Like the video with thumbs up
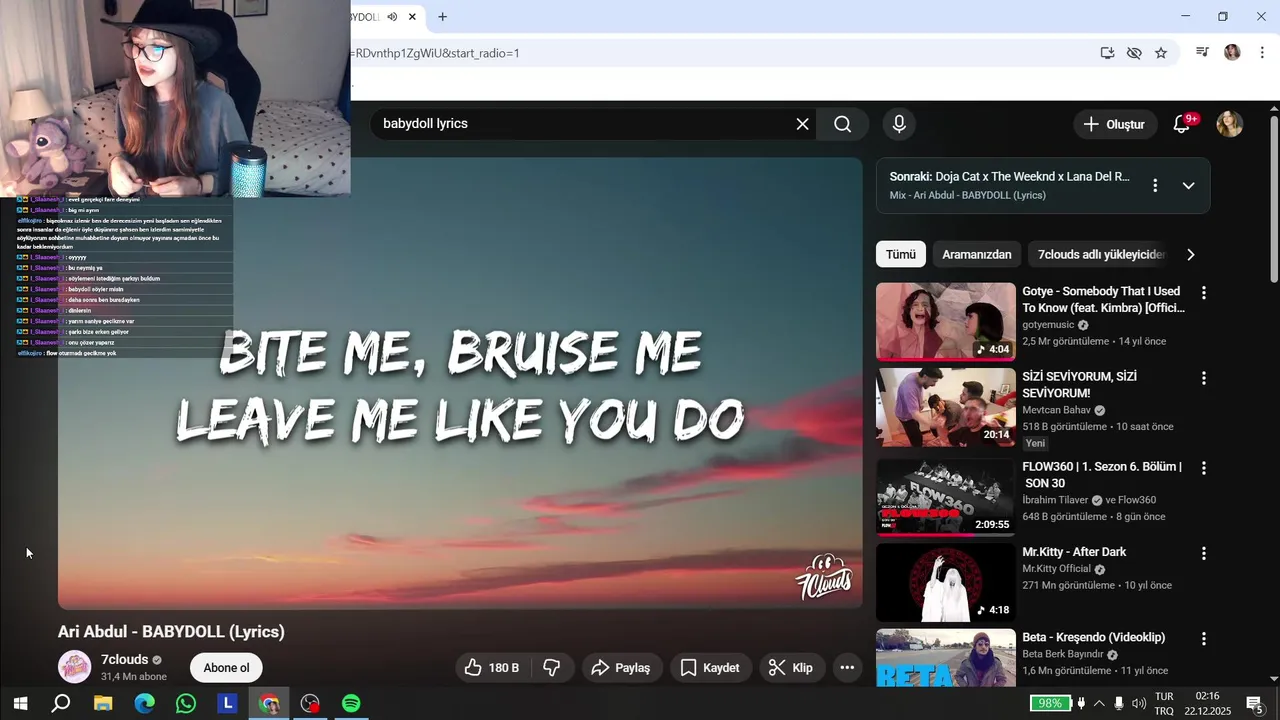 pos(494,667)
